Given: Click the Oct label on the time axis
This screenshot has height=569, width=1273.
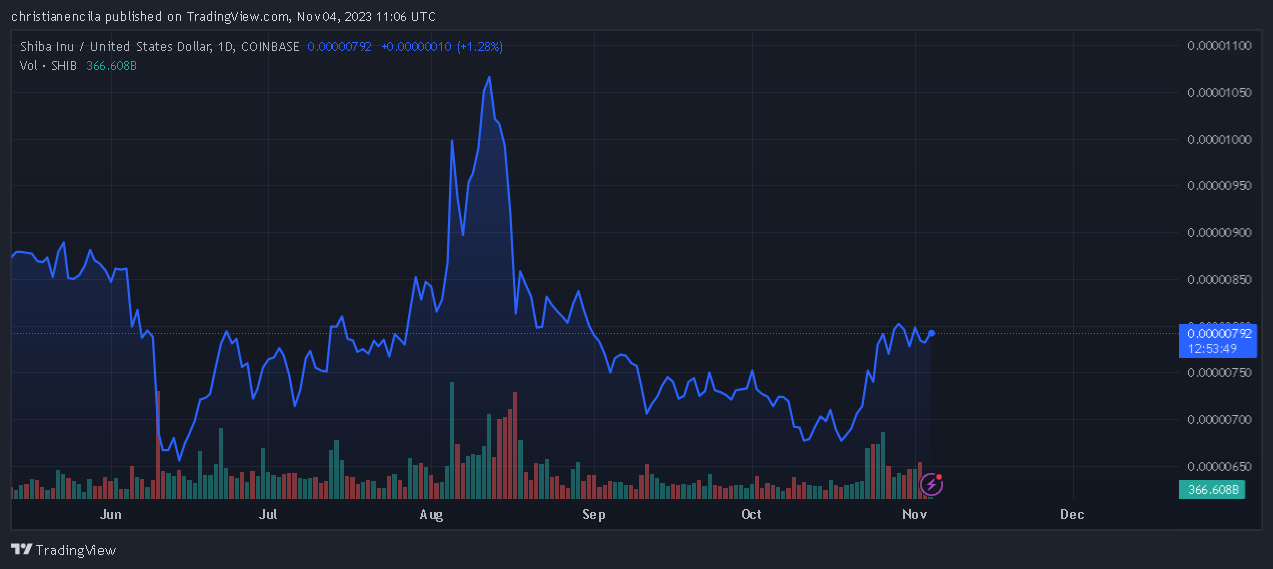Looking at the screenshot, I should point(751,515).
